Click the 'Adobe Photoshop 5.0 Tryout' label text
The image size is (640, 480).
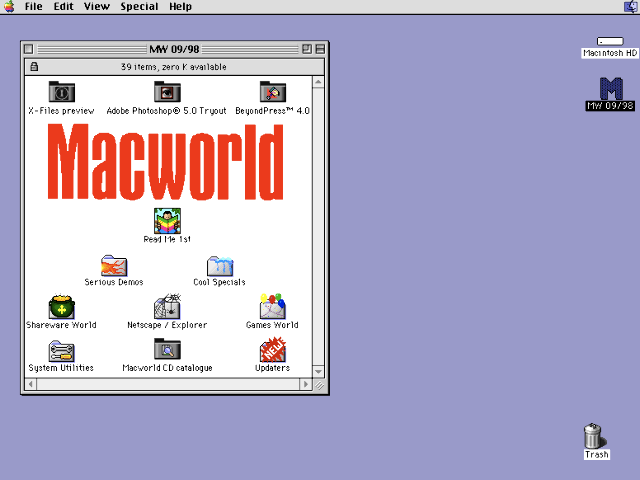click(167, 111)
